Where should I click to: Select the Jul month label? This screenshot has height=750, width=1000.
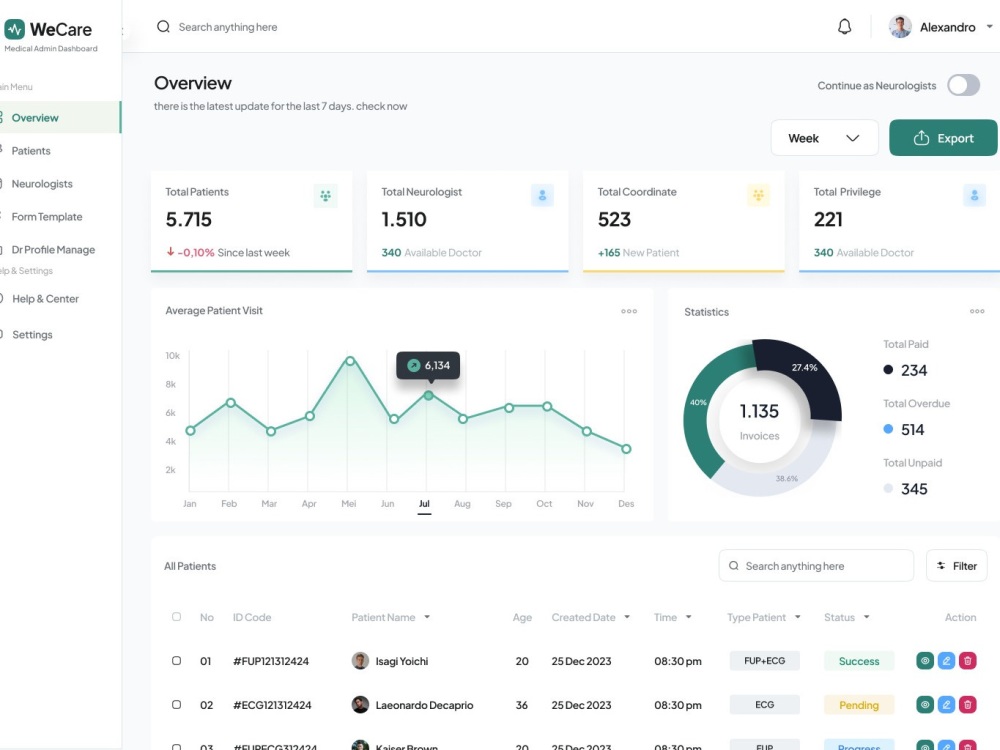[424, 504]
